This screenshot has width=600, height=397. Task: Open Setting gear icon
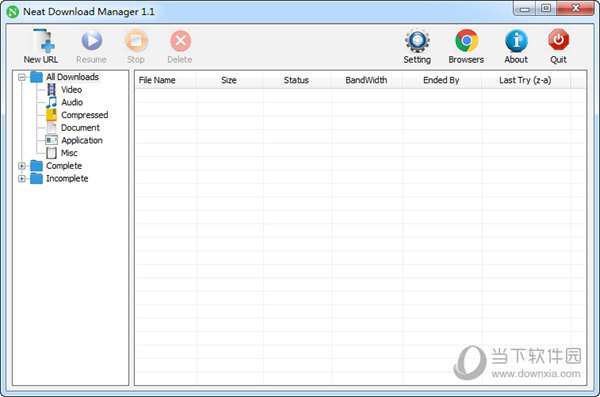[x=417, y=41]
